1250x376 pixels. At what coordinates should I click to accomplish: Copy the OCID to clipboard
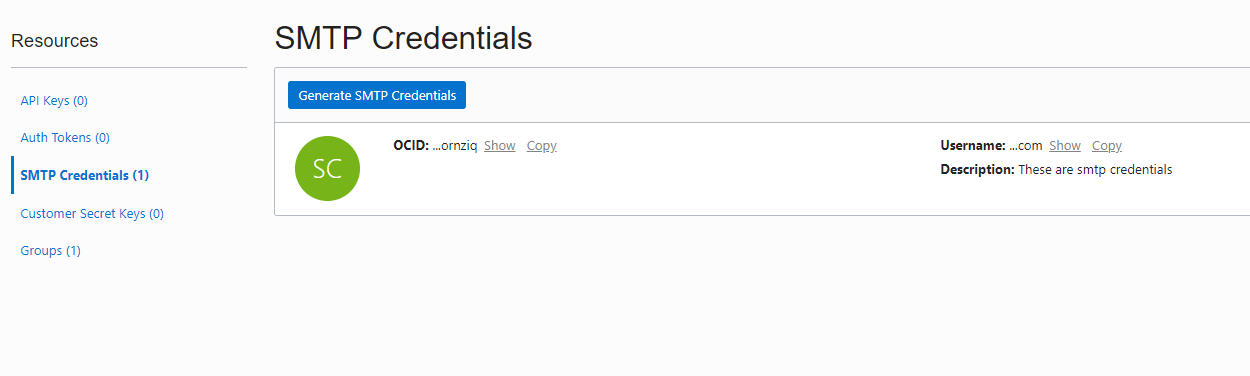[x=542, y=146]
